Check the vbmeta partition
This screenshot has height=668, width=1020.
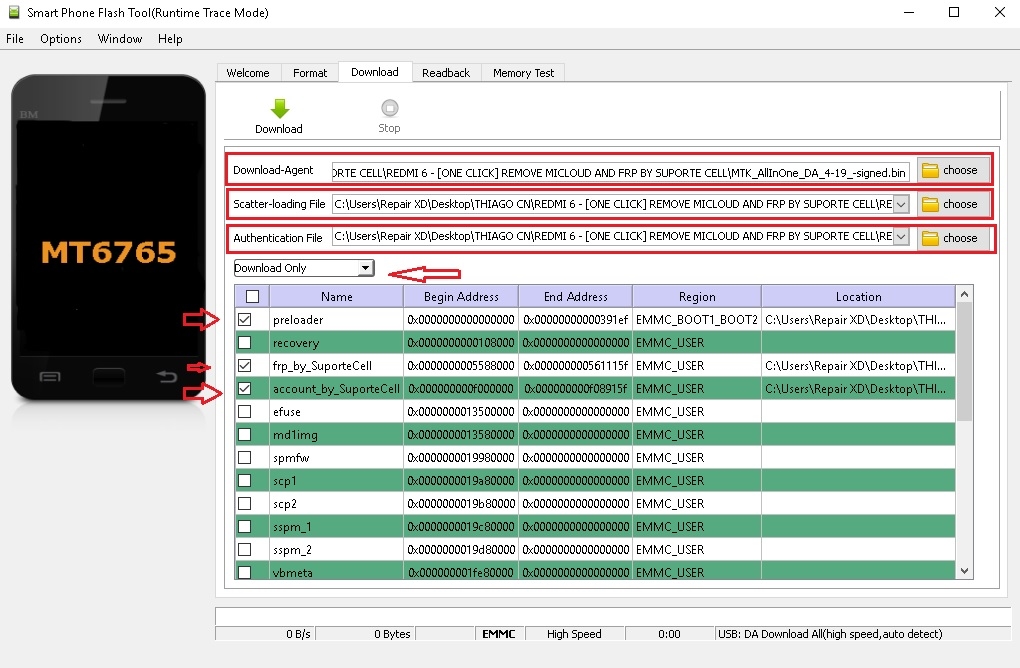[x=245, y=572]
